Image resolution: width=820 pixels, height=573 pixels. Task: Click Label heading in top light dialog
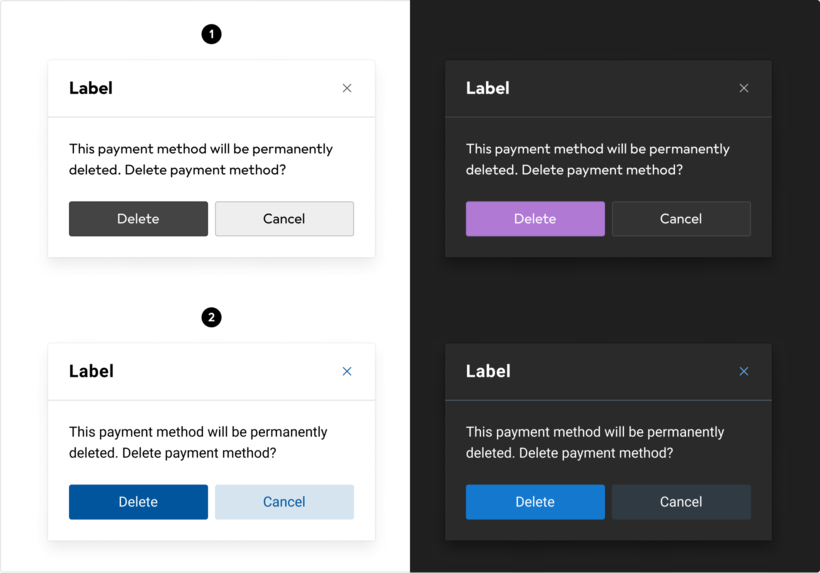[91, 88]
